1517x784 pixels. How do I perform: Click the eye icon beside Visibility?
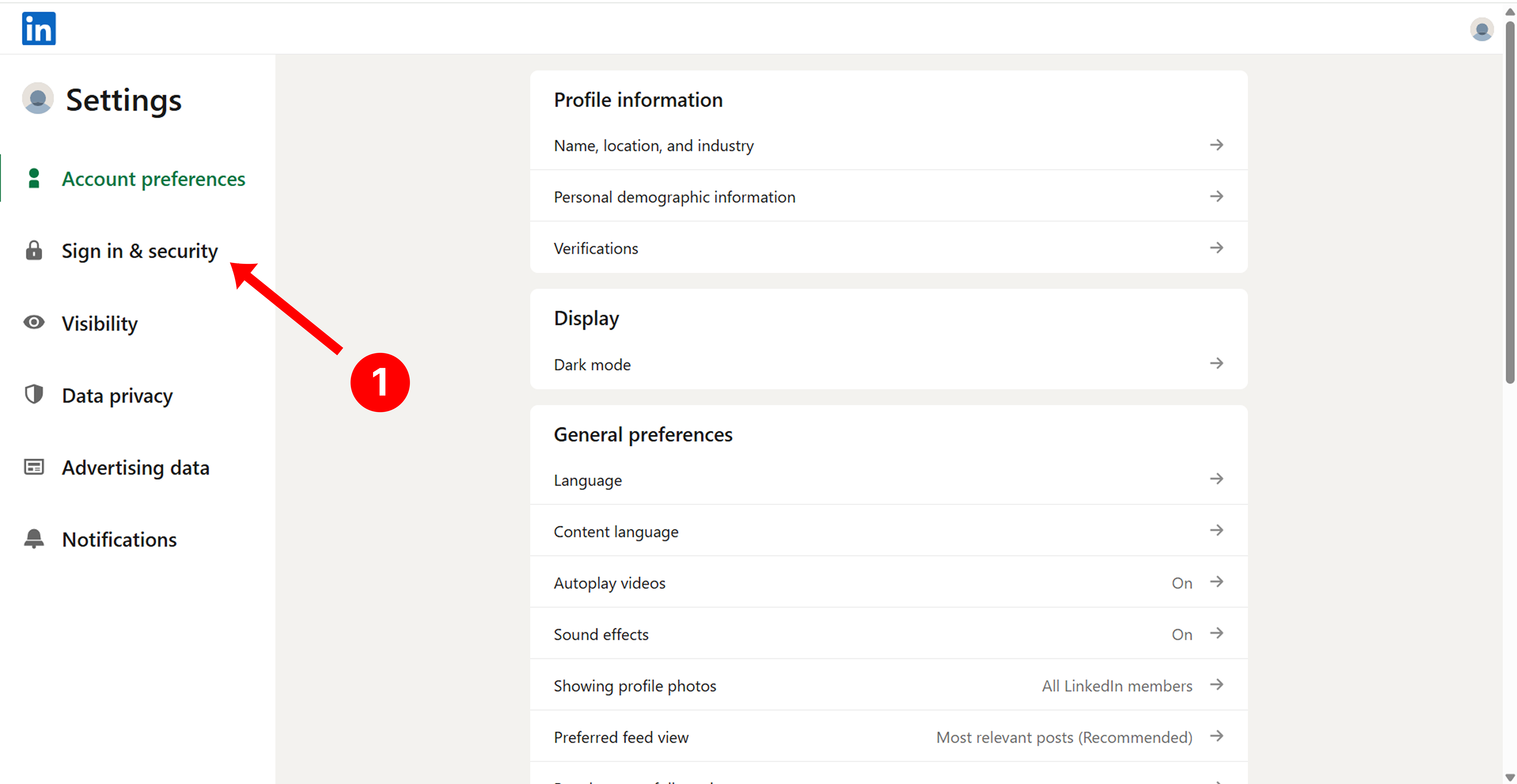pyautogui.click(x=34, y=323)
